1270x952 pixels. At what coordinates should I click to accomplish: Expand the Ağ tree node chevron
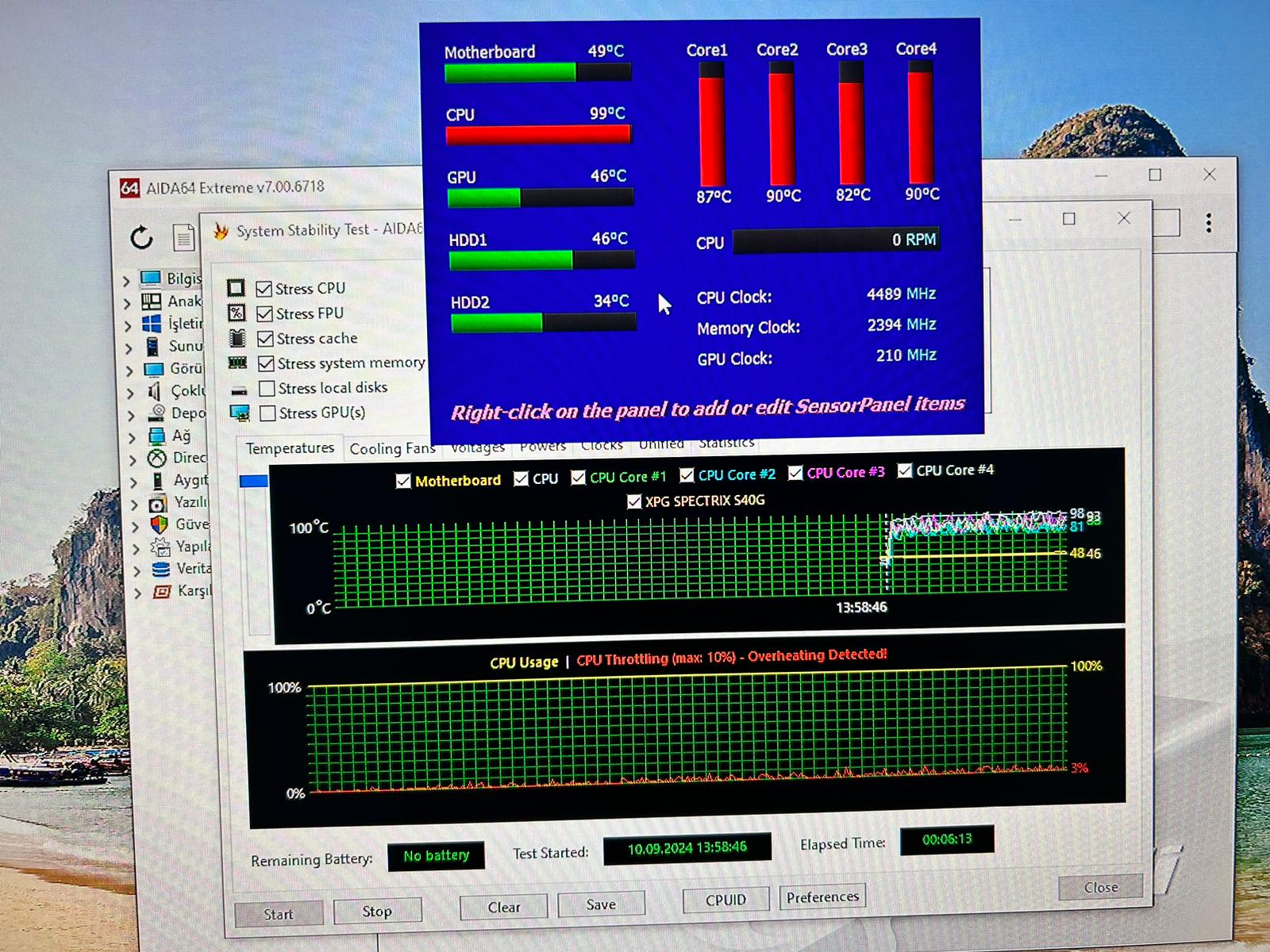click(132, 436)
